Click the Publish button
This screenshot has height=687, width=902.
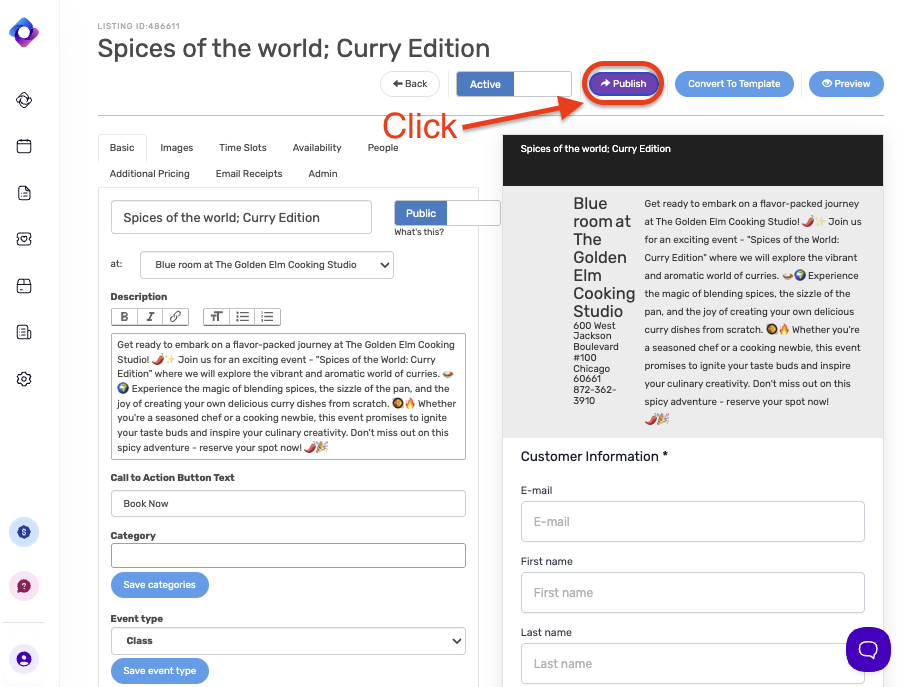point(624,84)
